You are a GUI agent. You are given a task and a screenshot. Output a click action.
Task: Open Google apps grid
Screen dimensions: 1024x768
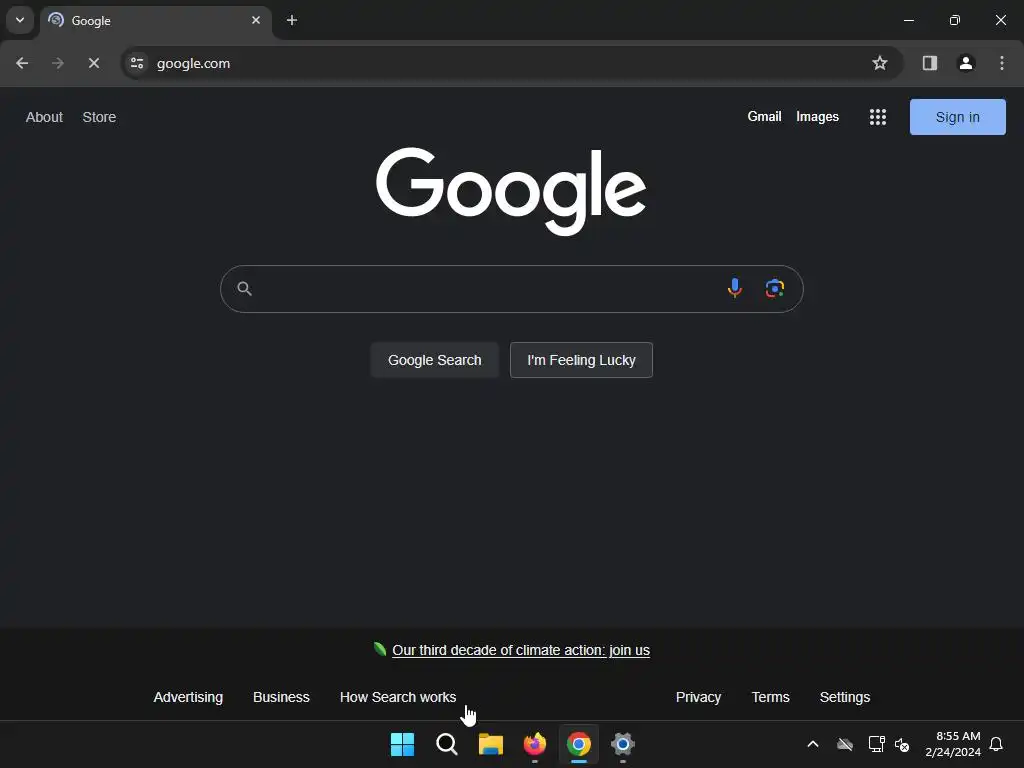(x=878, y=117)
